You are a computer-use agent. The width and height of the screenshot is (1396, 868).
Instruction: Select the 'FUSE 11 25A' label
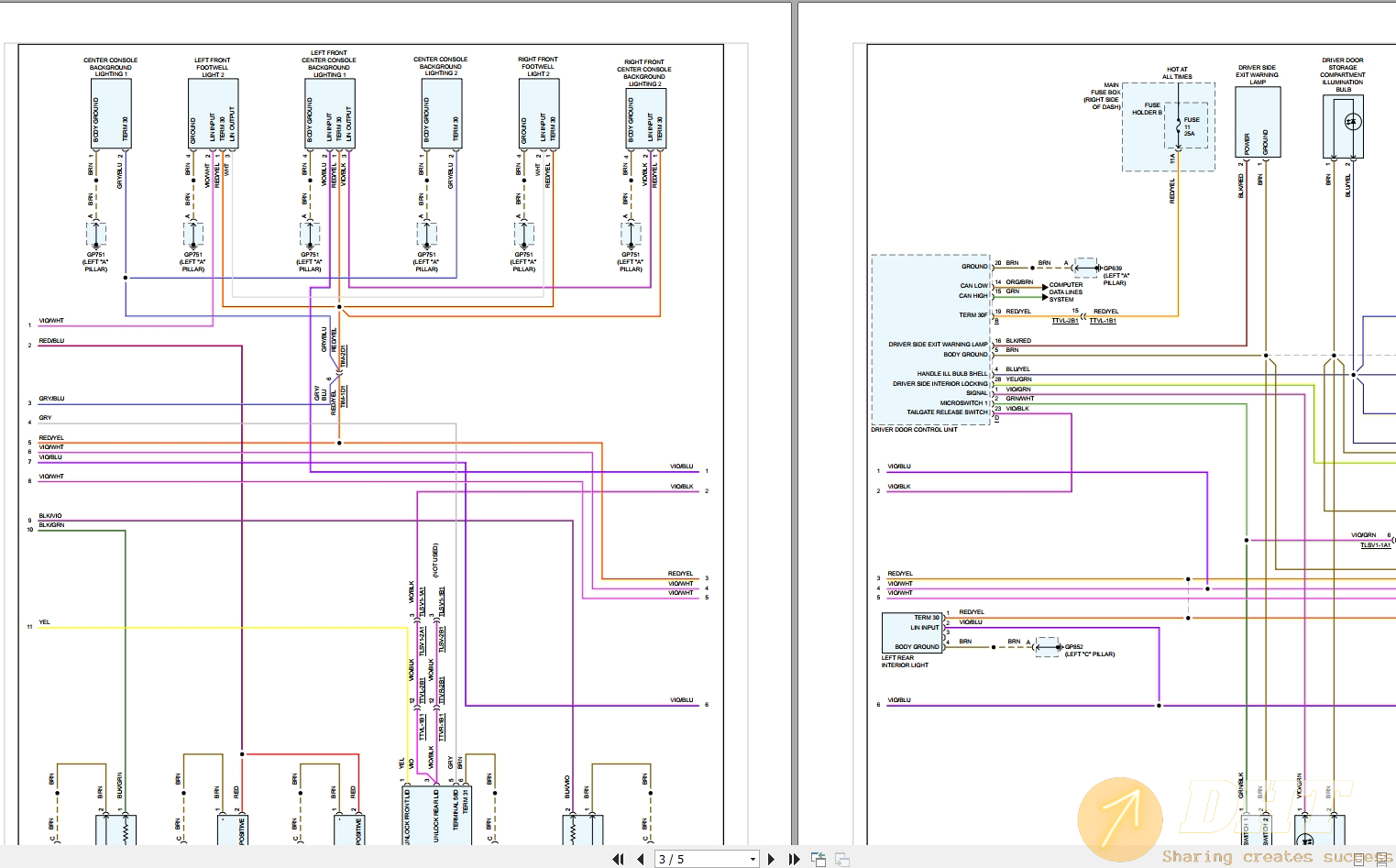coord(1191,126)
